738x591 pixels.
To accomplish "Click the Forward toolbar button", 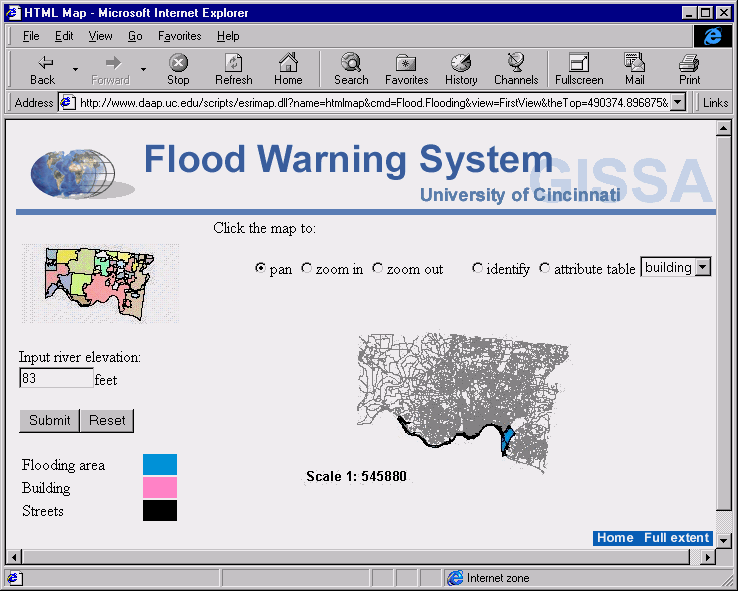I will (x=111, y=69).
